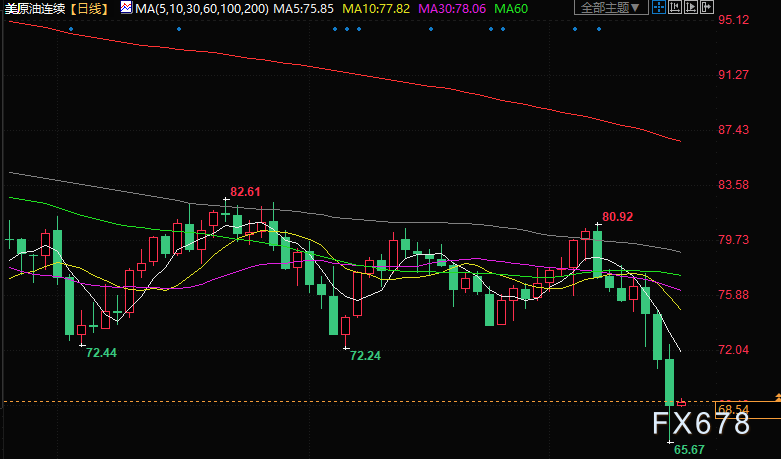Toggle the yellow MA10:77.82 line label

[x=377, y=8]
